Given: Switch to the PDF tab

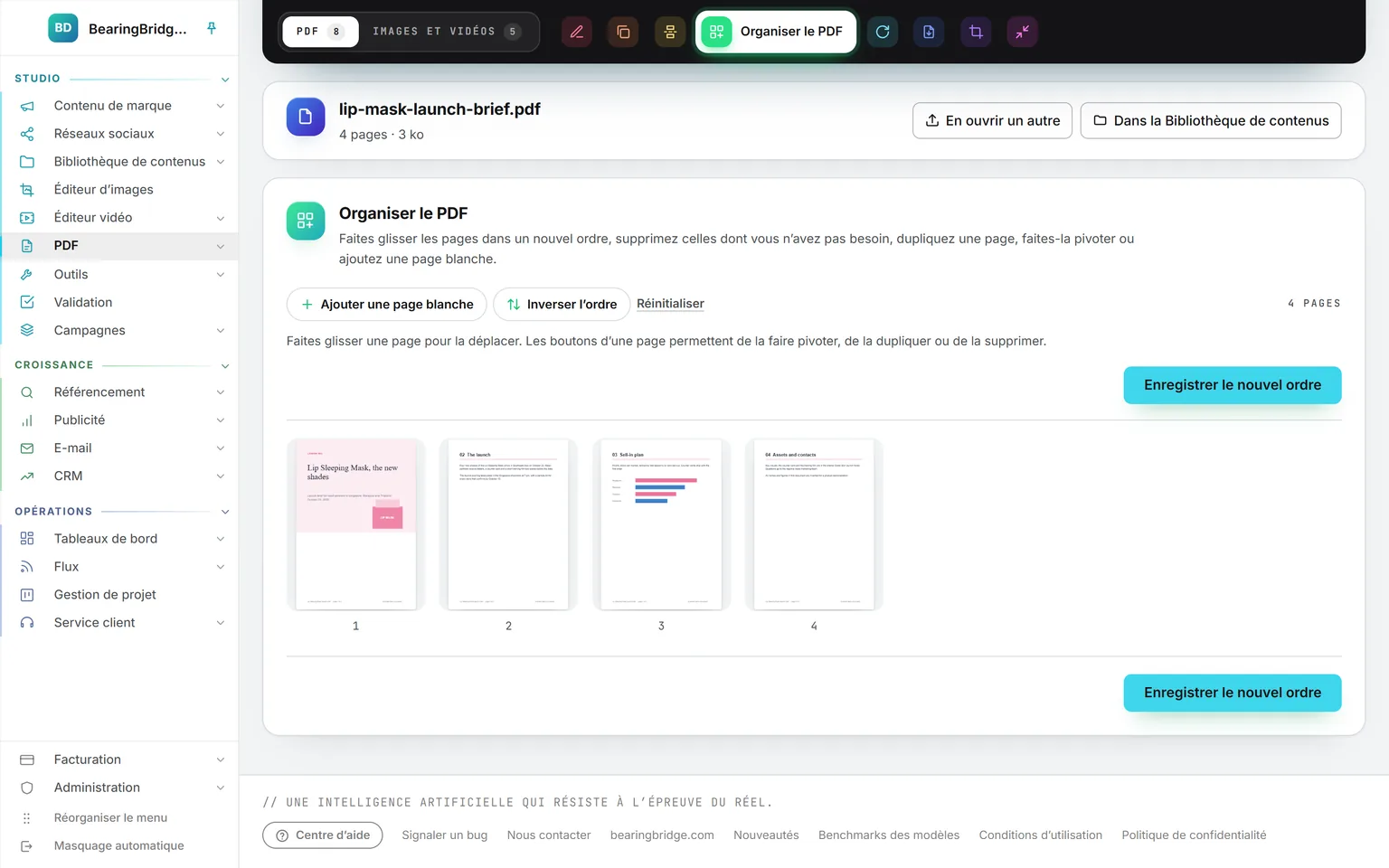Looking at the screenshot, I should (320, 32).
